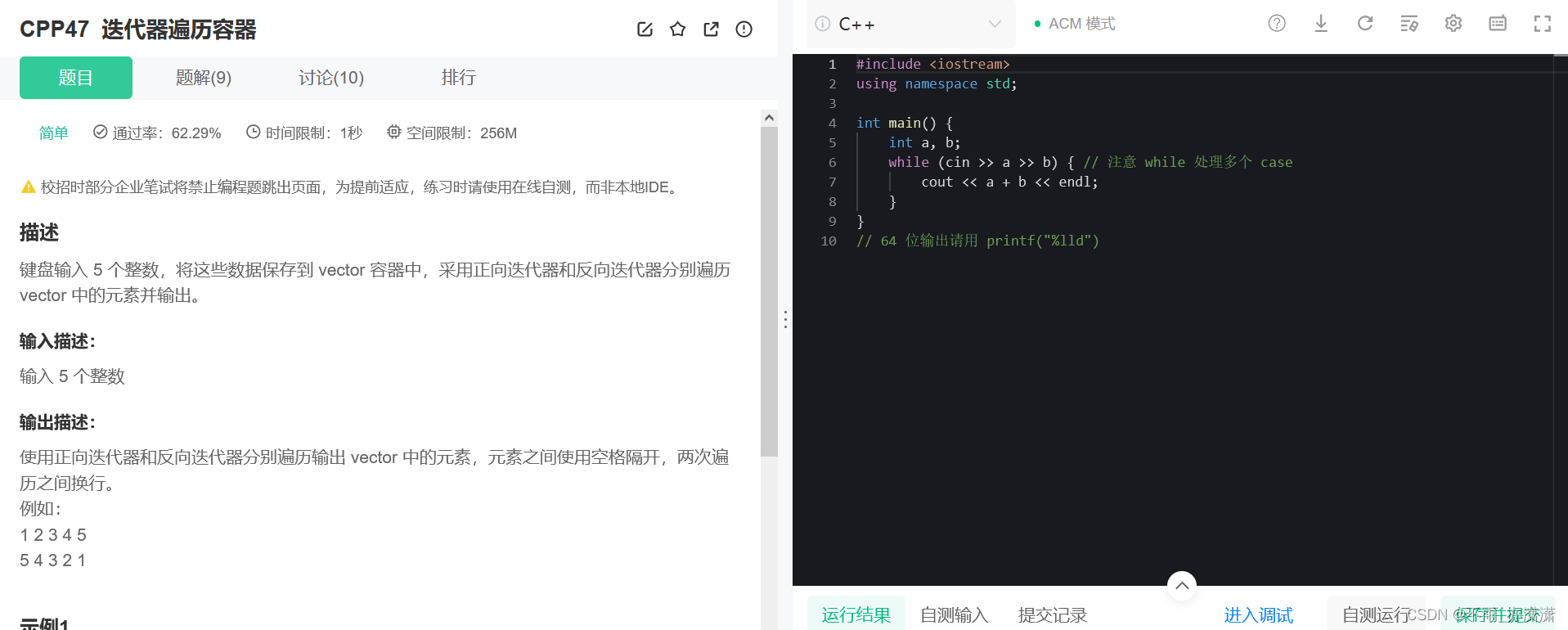Expand results panel with up chevron
1568x630 pixels.
(x=1182, y=585)
